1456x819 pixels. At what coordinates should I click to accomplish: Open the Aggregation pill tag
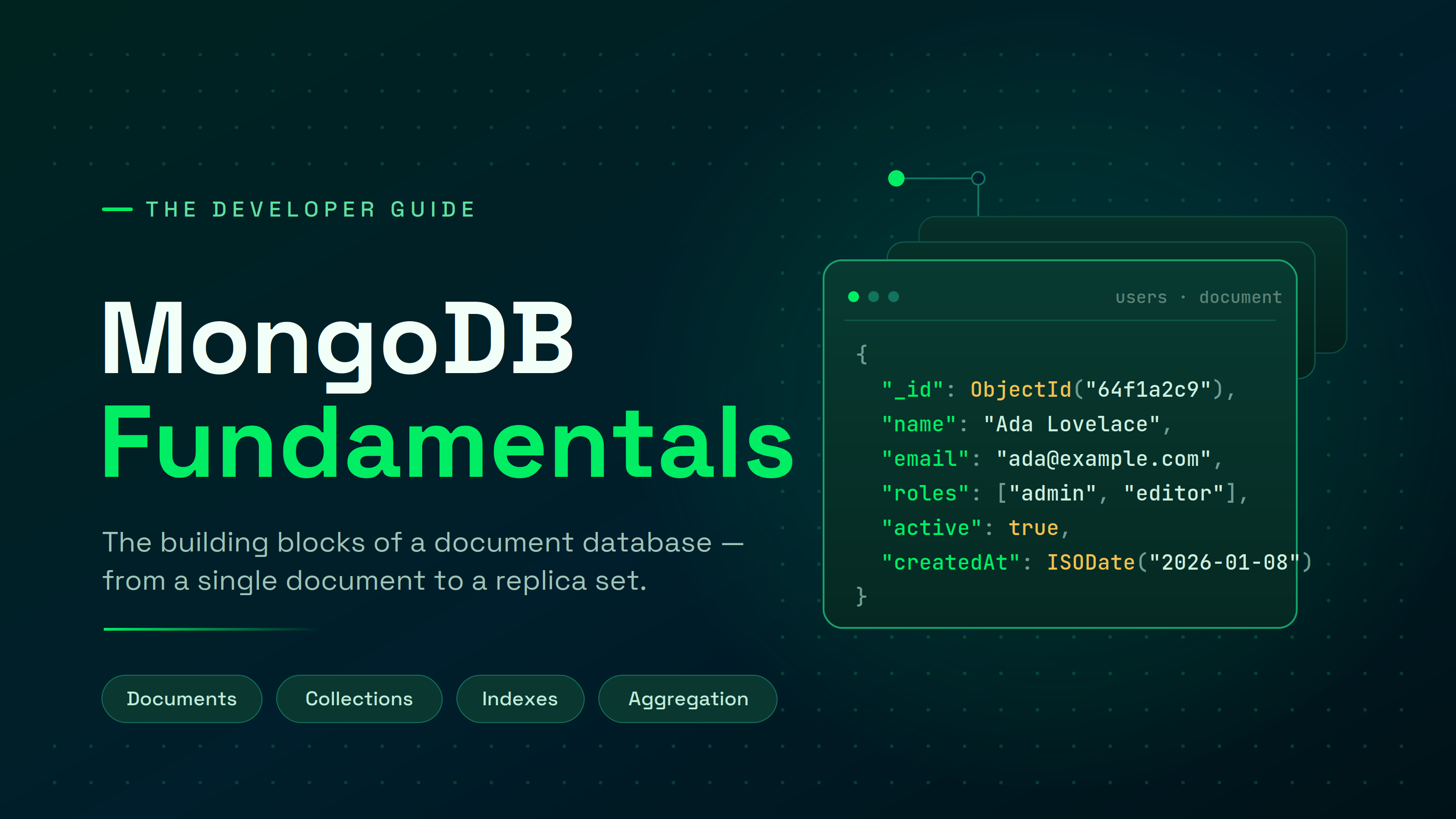(x=688, y=698)
